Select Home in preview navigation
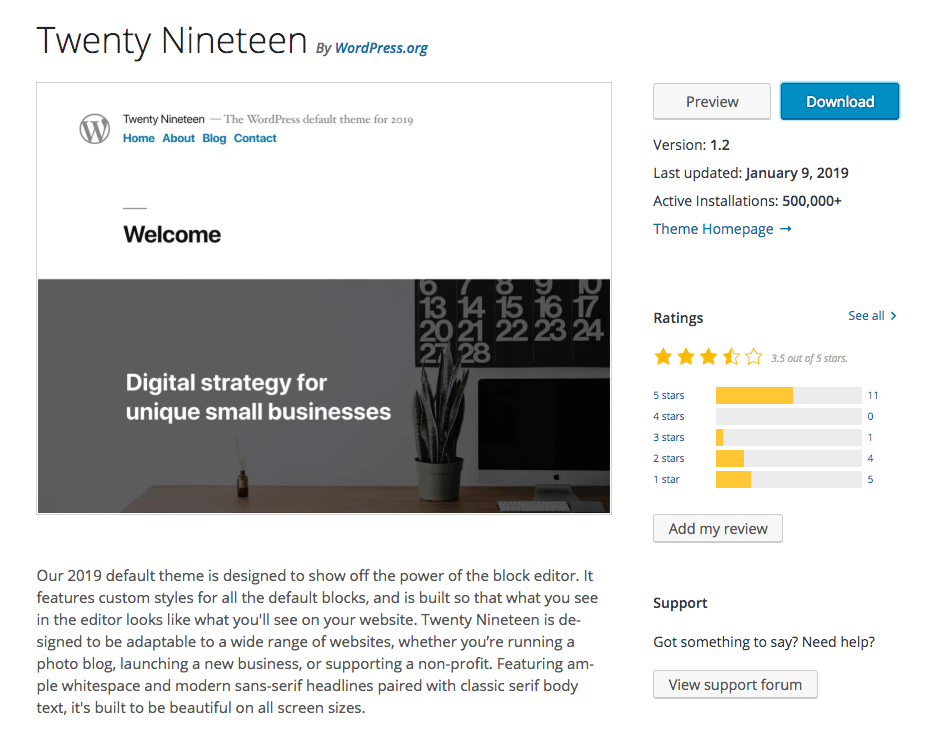The height and width of the screenshot is (743, 936). 138,138
